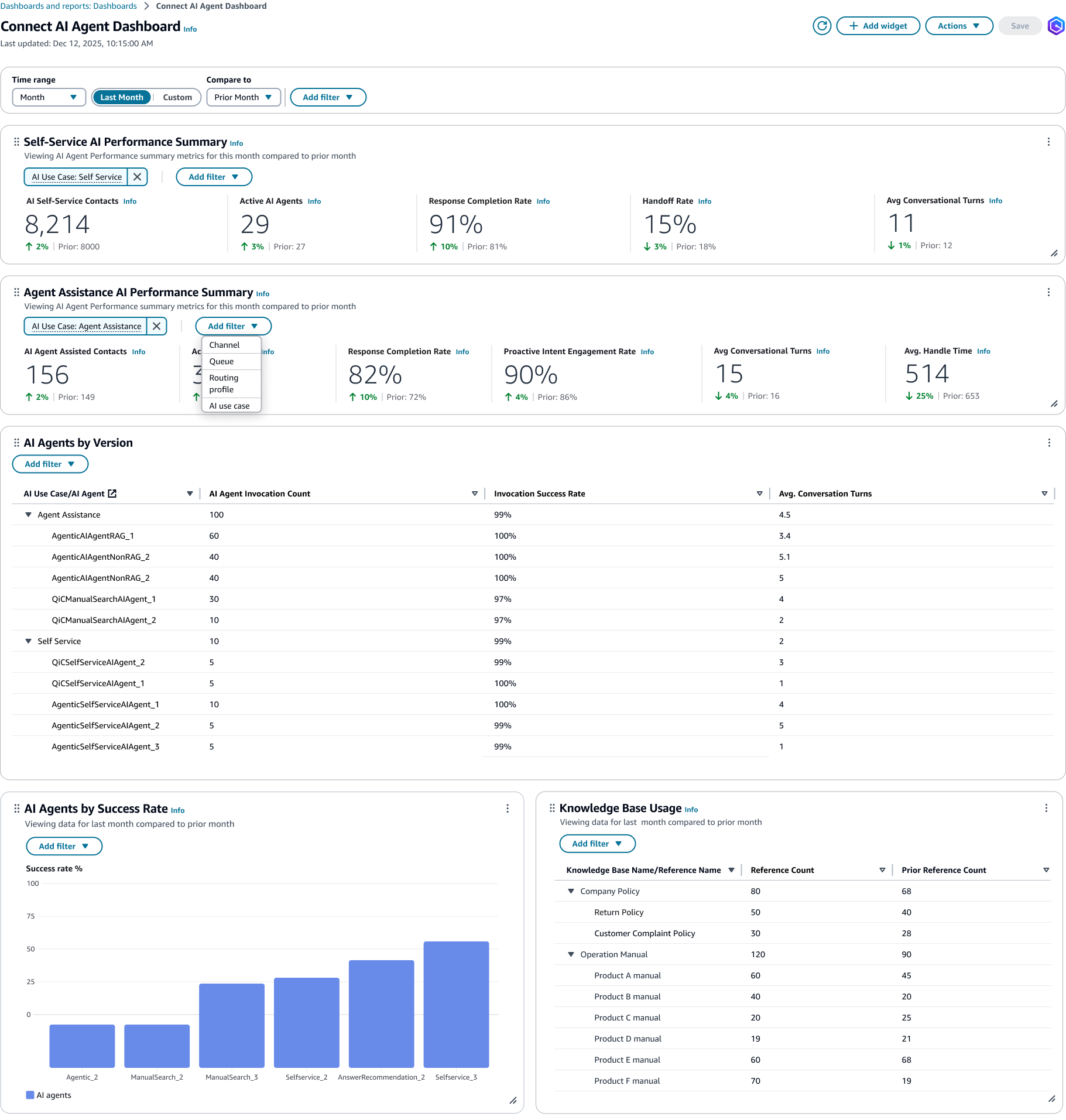The width and height of the screenshot is (1066, 1120).
Task: Open the Month time range dropdown
Action: click(49, 97)
